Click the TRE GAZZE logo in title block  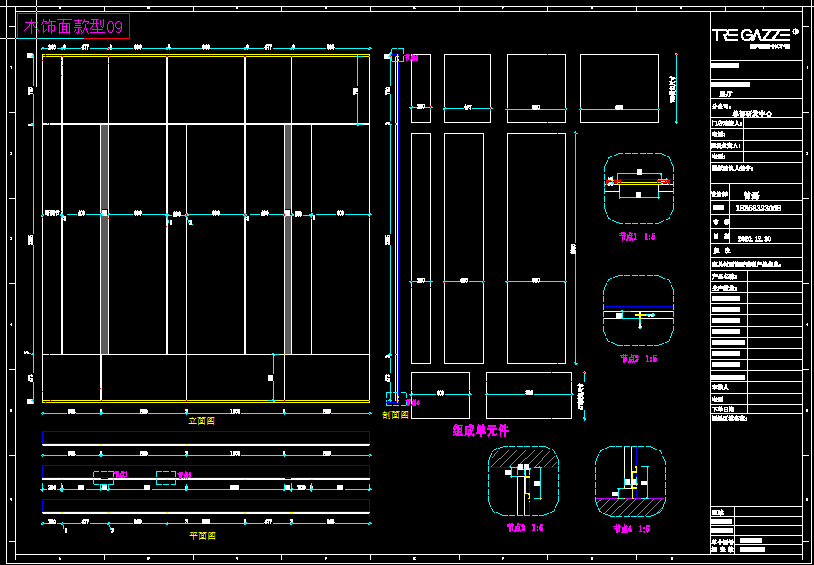coord(755,36)
